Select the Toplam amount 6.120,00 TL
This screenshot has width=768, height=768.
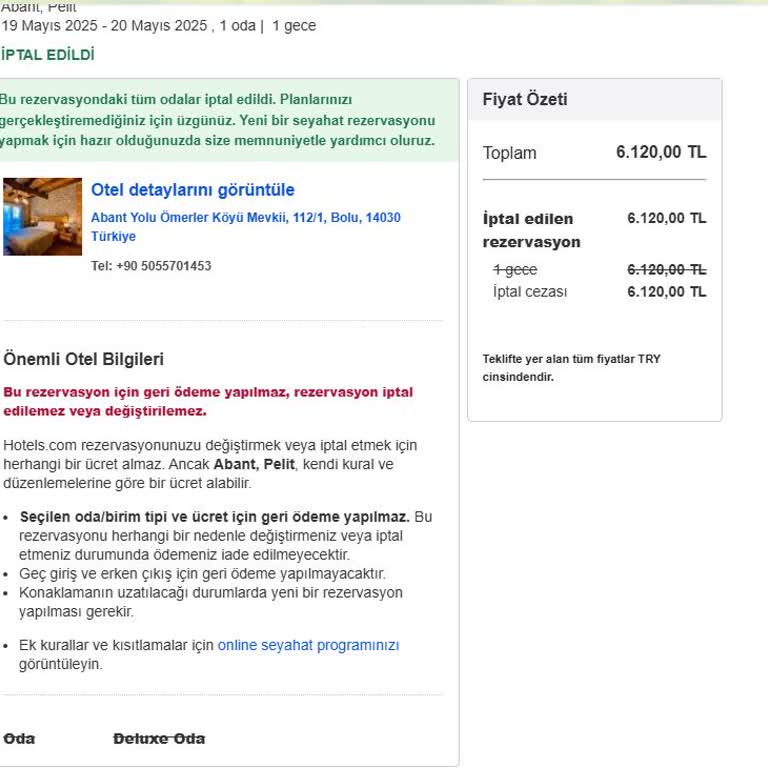click(660, 152)
